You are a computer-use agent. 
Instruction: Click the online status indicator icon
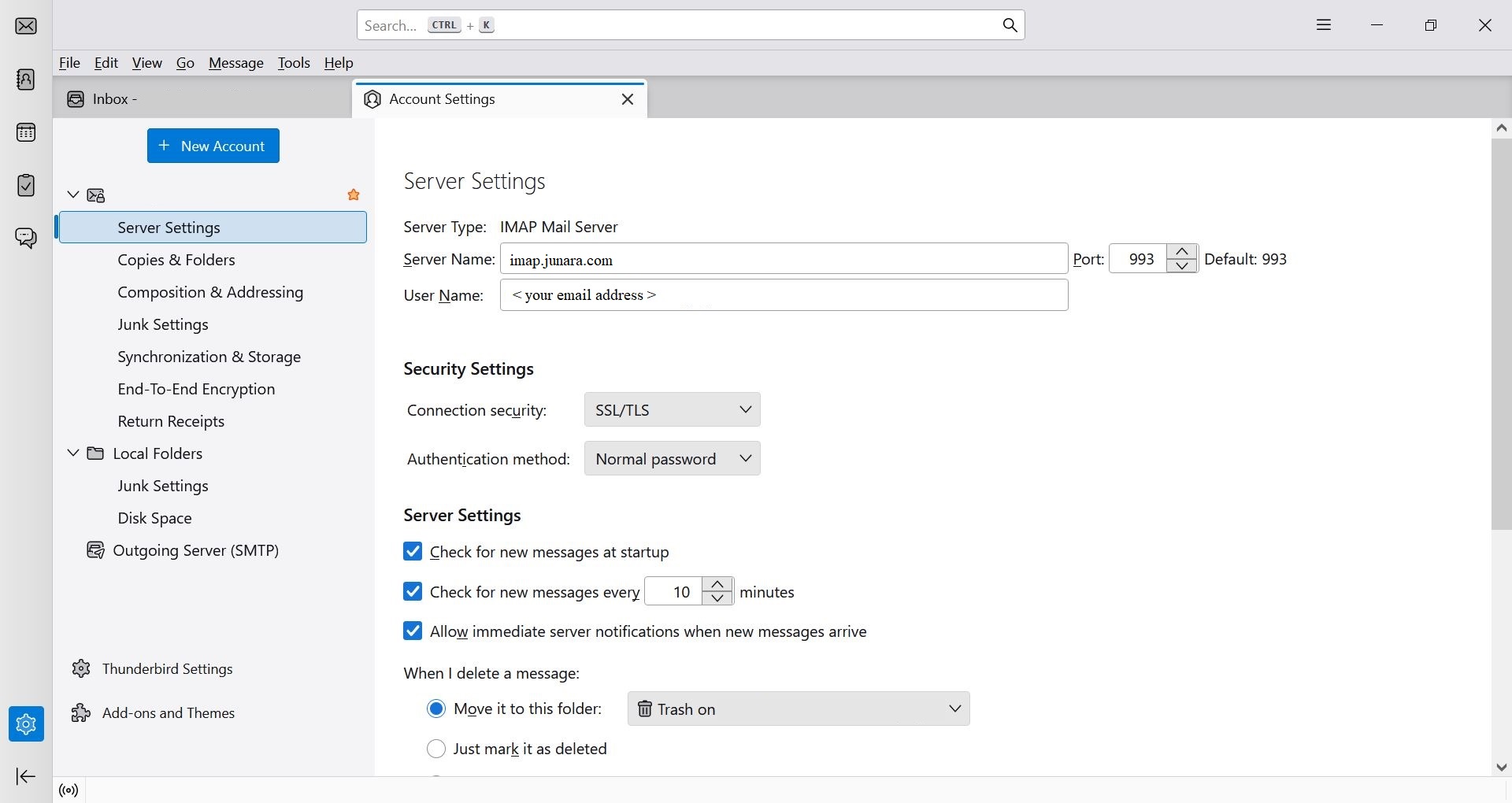coord(69,790)
